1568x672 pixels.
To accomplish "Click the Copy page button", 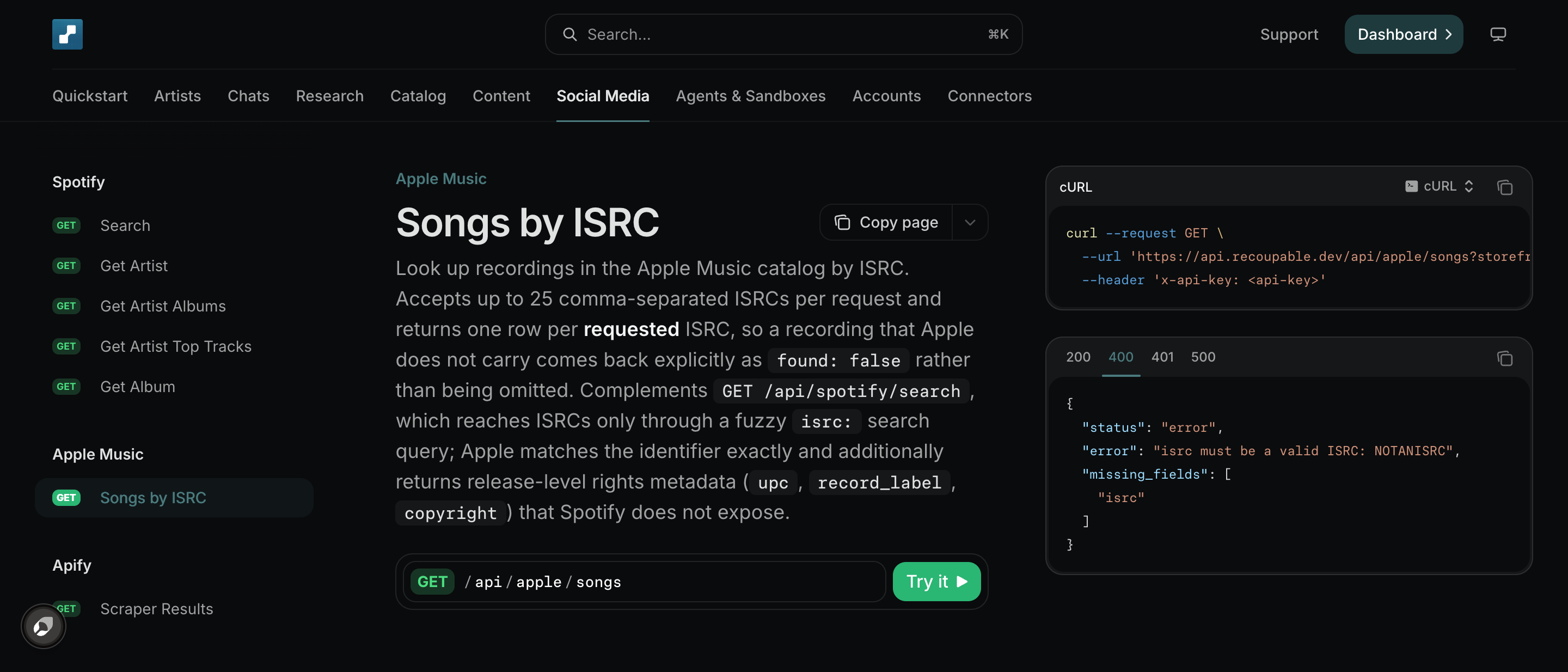I will point(886,222).
